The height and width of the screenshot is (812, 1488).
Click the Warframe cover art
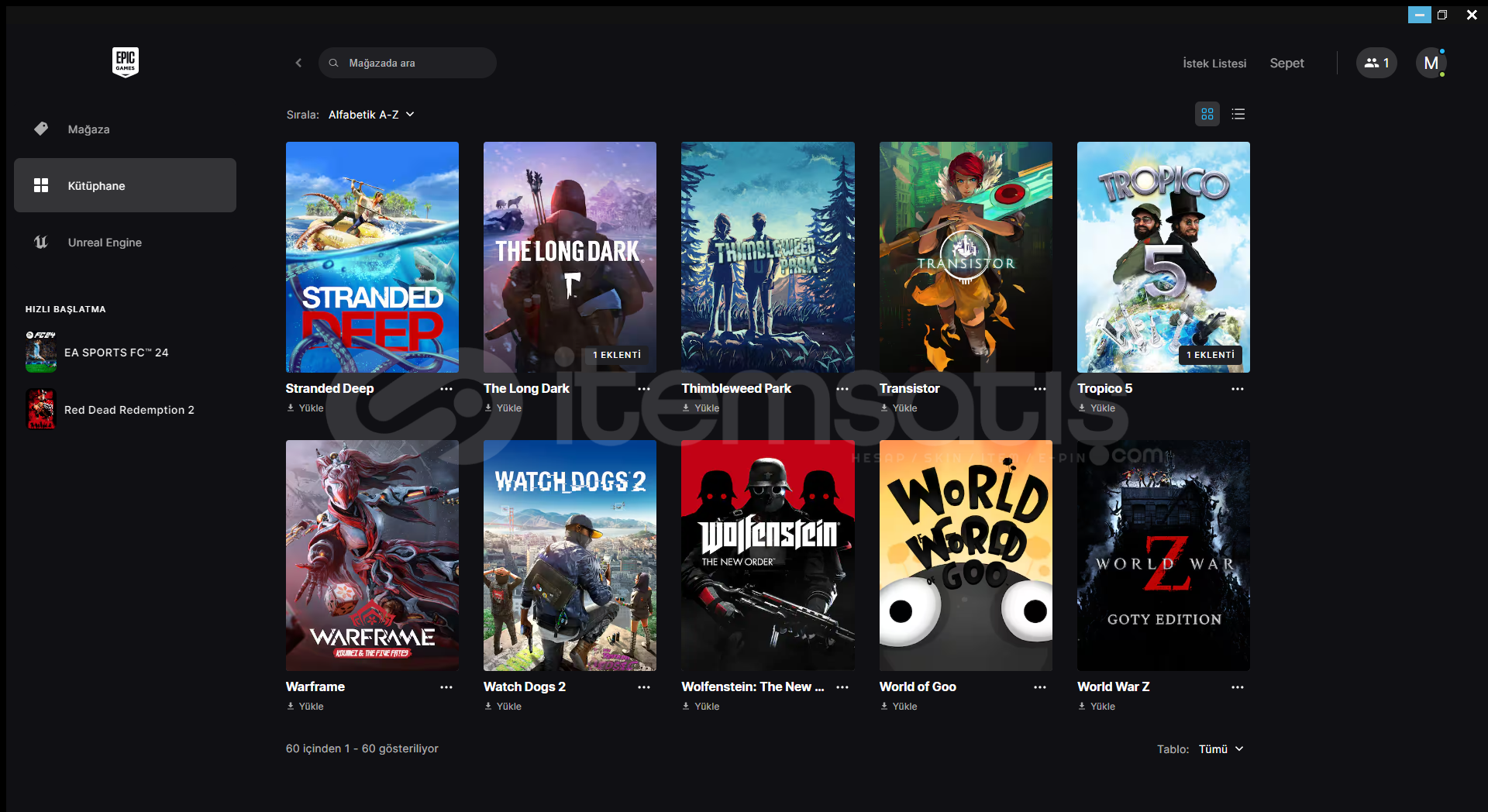(x=372, y=556)
